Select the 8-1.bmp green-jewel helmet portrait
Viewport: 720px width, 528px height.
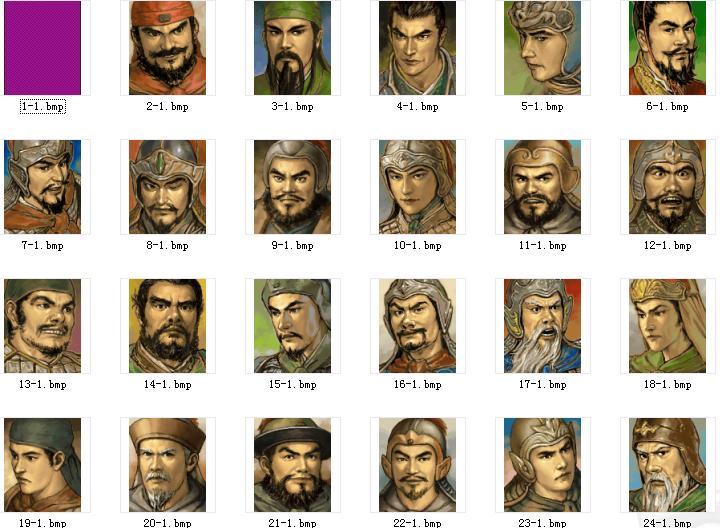(x=168, y=187)
